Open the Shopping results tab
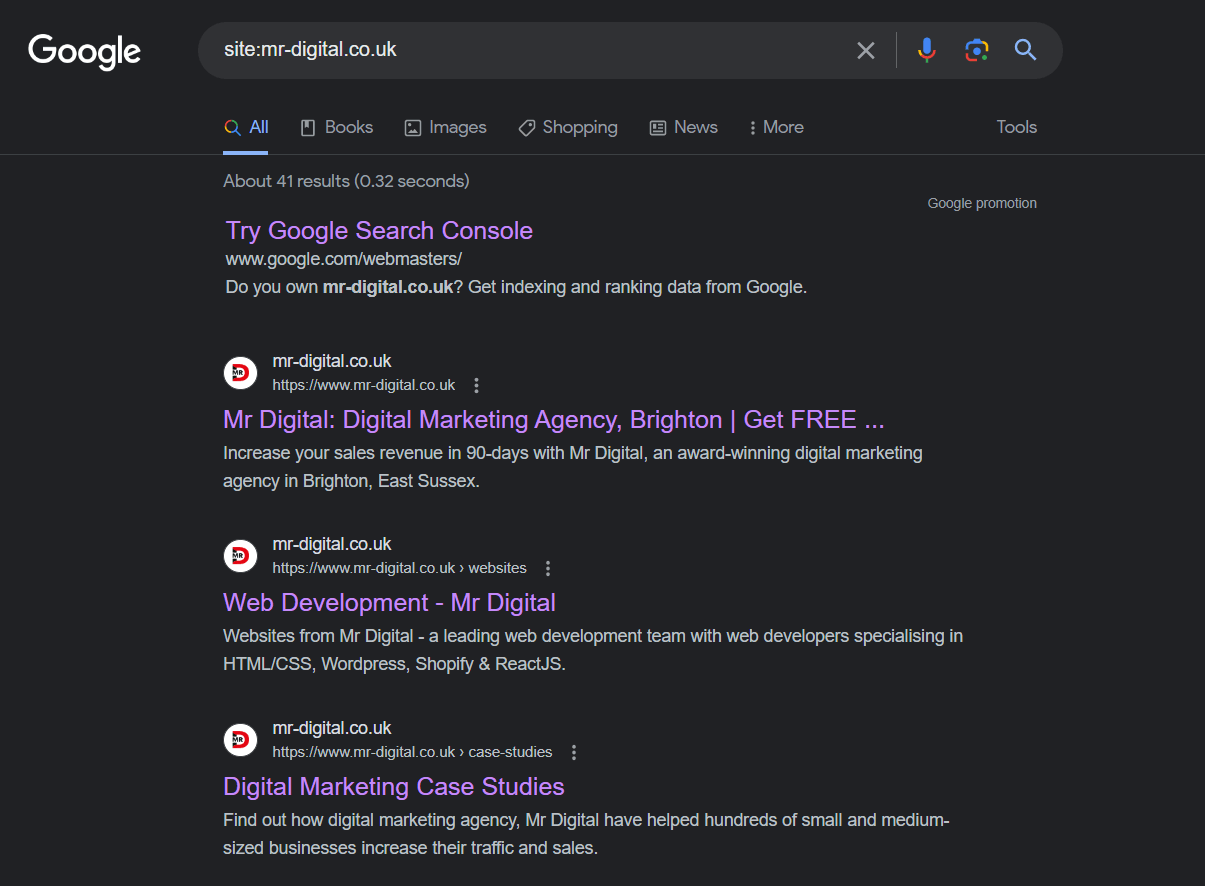 pos(568,127)
